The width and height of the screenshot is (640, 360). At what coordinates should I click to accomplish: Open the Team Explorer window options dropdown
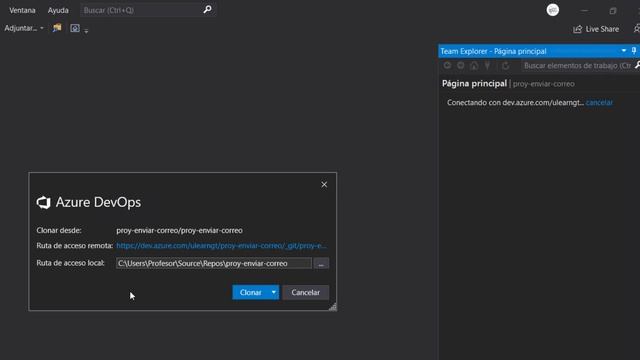(624, 51)
